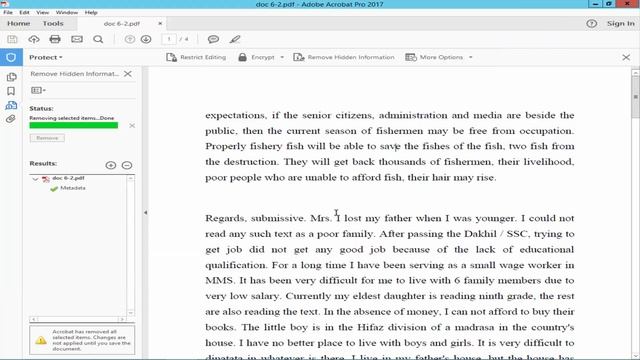Open the Encrypt dropdown arrow
Image resolution: width=640 pixels, height=360 pixels.
[x=282, y=58]
